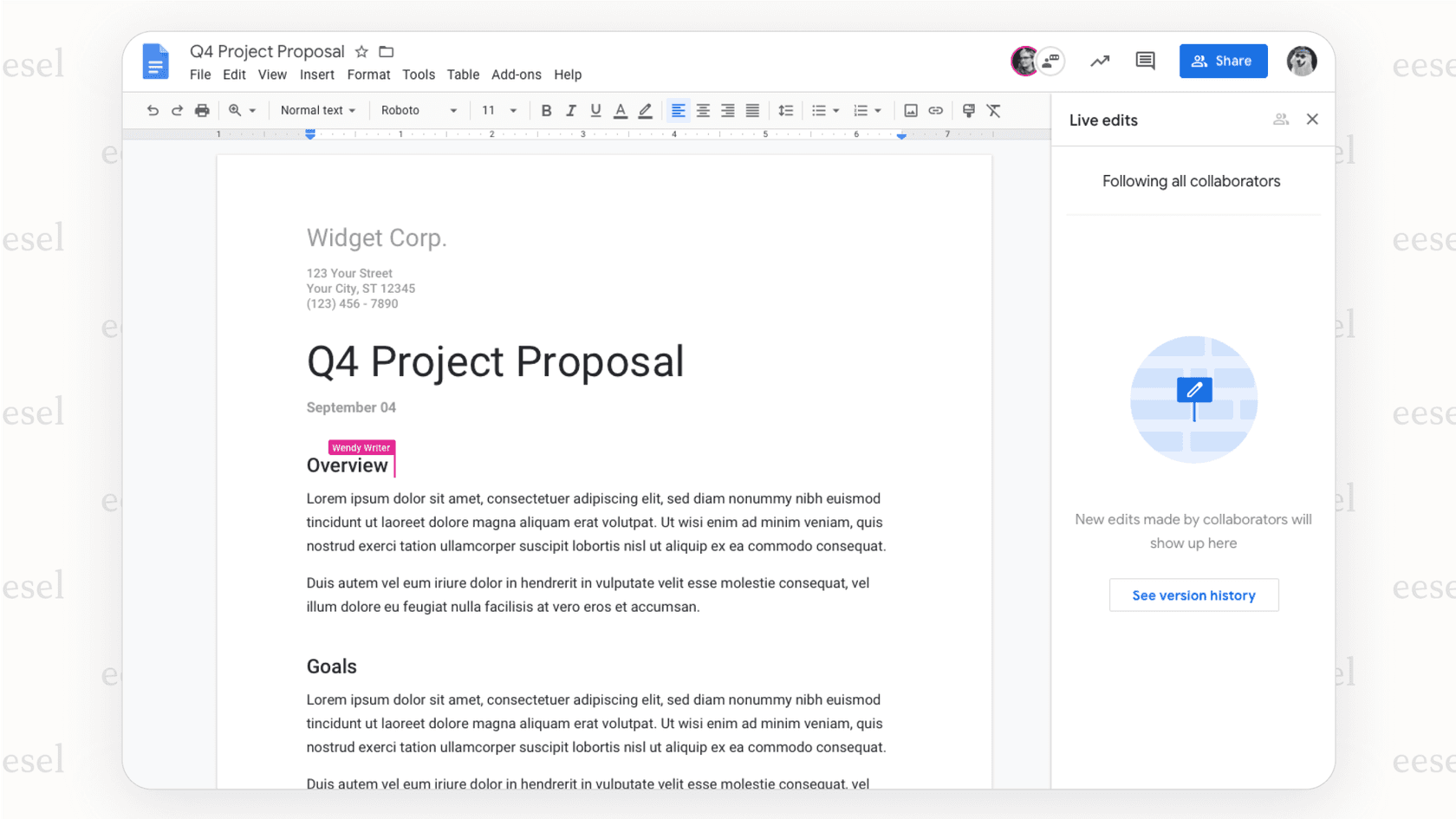This screenshot has height=819, width=1456.
Task: Star the Q4 Project Proposal document
Action: coord(361,51)
